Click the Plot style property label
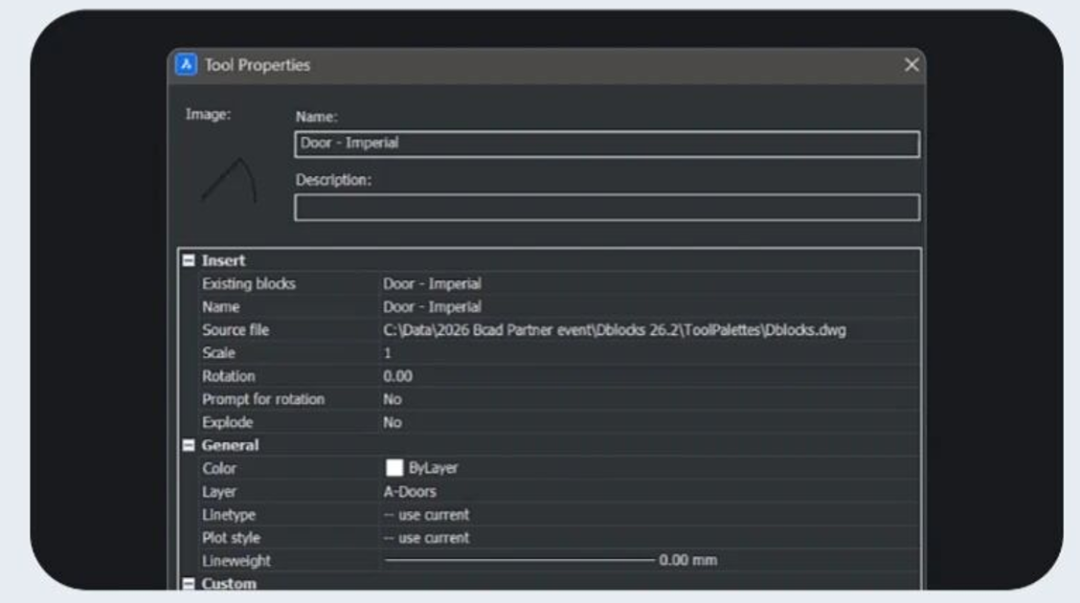 [231, 538]
